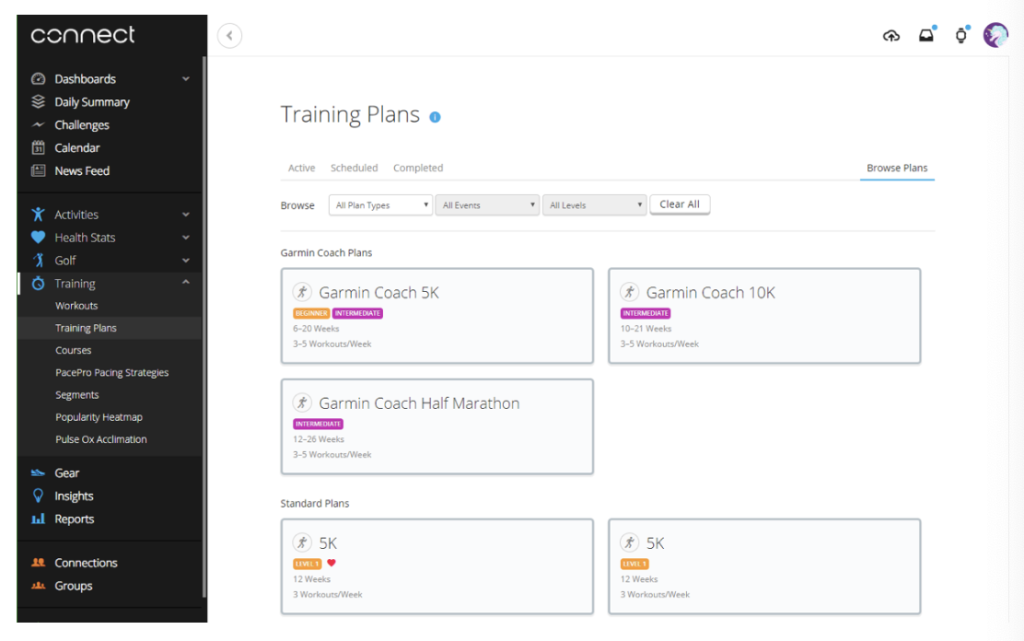Open the user profile avatar
Screen dimensions: 1024x641
(995, 36)
